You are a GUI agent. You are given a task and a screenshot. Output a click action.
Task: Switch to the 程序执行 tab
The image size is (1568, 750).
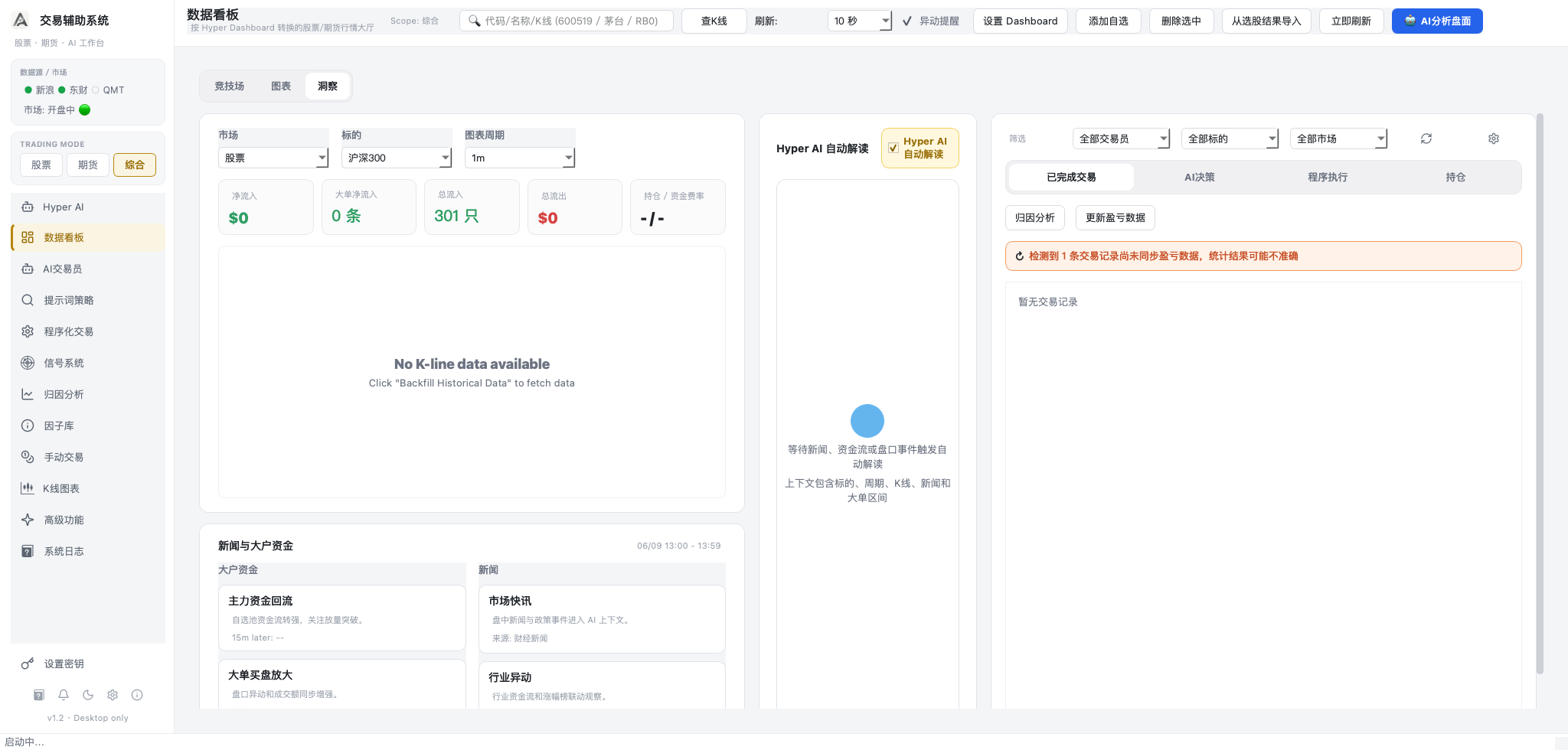[x=1328, y=177]
